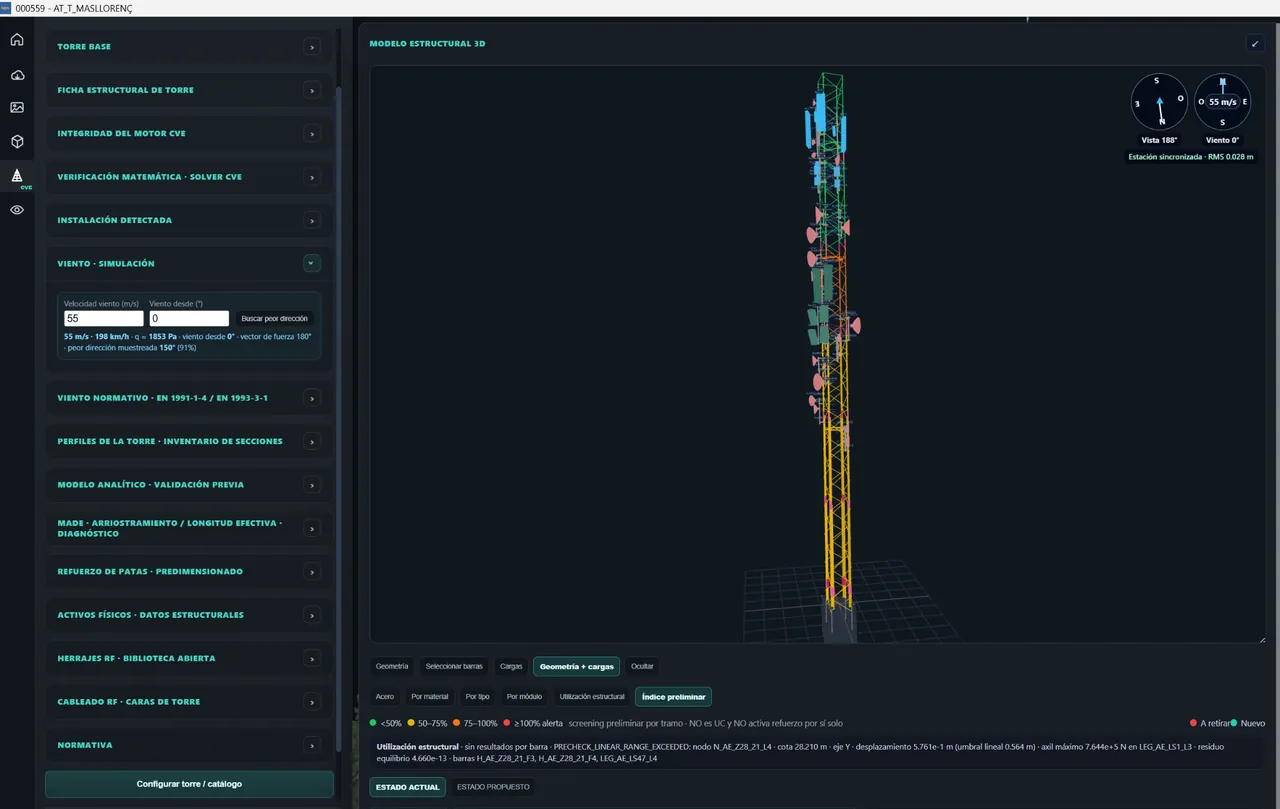Viewport: 1280px width, 809px height.
Task: Click the Estación sincronizada RMS 0.028 m text
Action: point(1190,157)
